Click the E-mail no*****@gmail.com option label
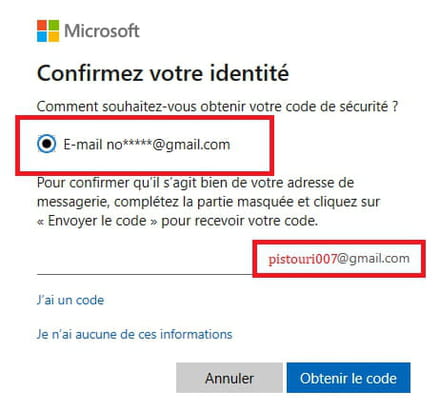The image size is (440, 410). (x=147, y=144)
